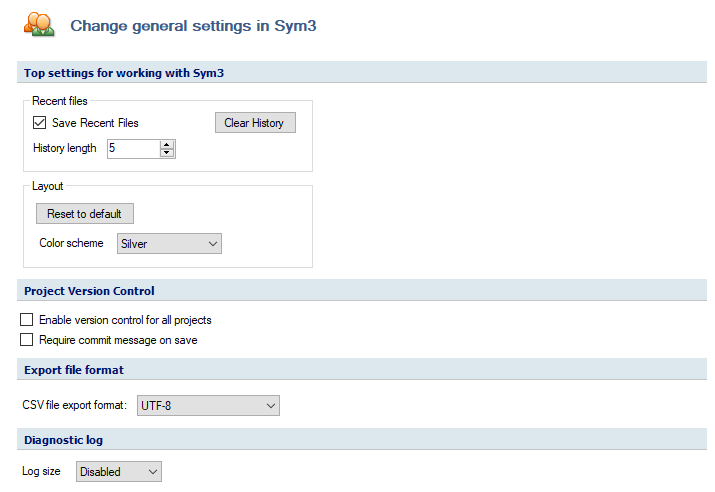
Task: Expand the CSV file export format dropdown
Action: [x=208, y=405]
